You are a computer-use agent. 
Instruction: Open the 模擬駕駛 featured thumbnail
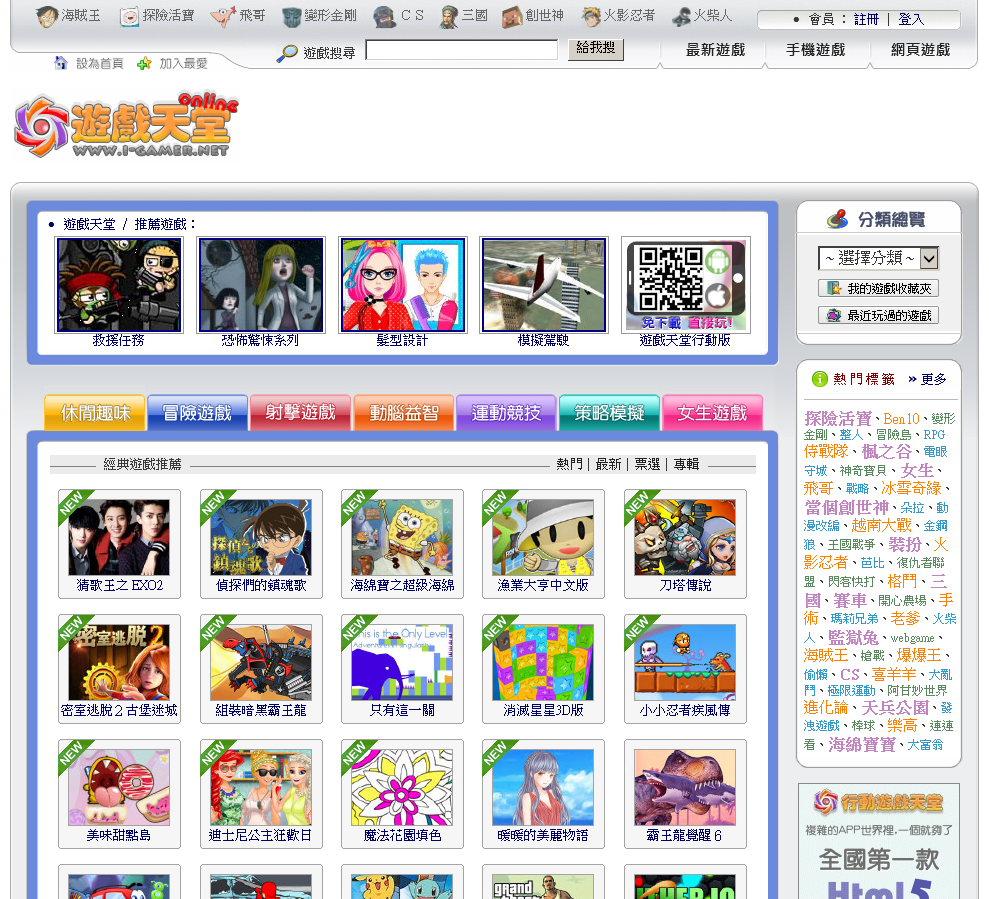544,285
